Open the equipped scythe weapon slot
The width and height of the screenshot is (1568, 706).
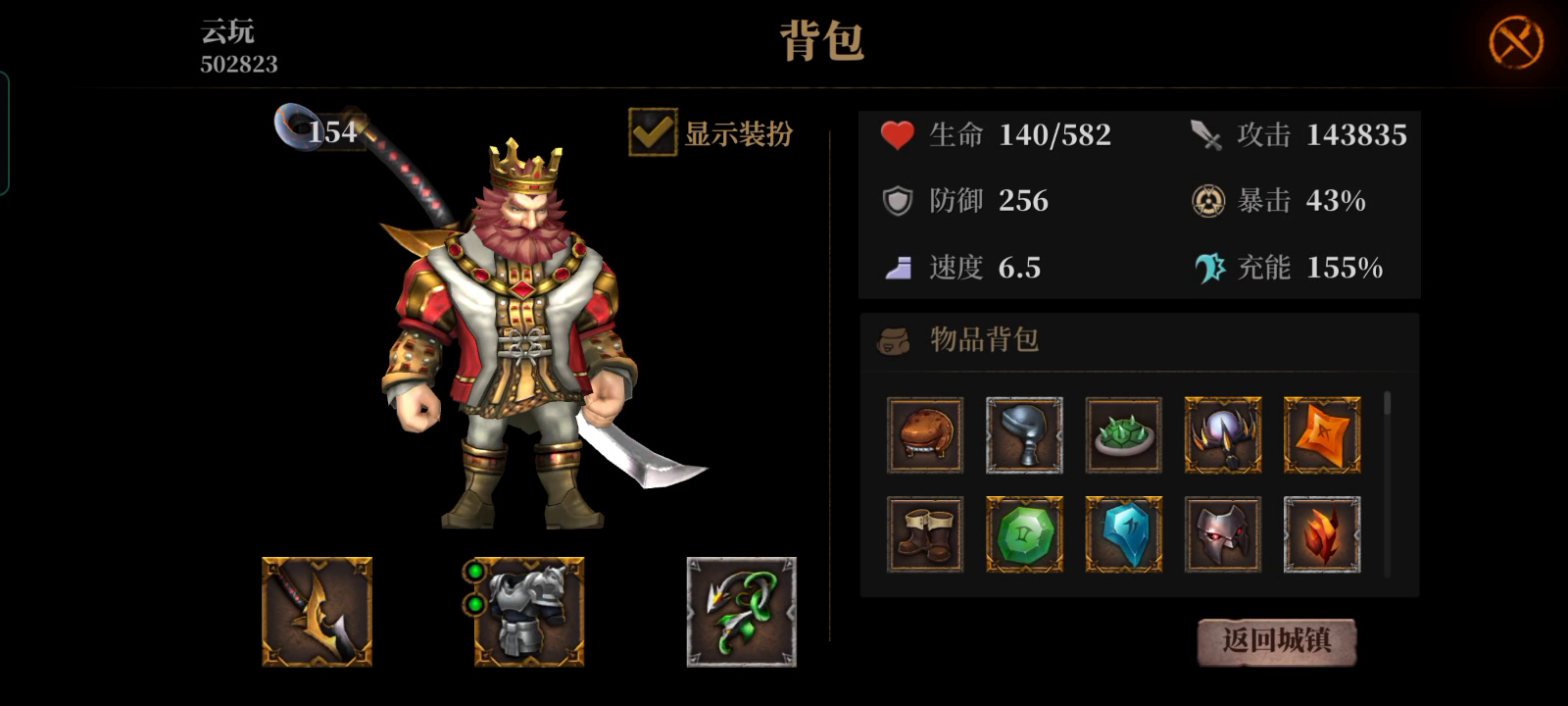tap(317, 612)
